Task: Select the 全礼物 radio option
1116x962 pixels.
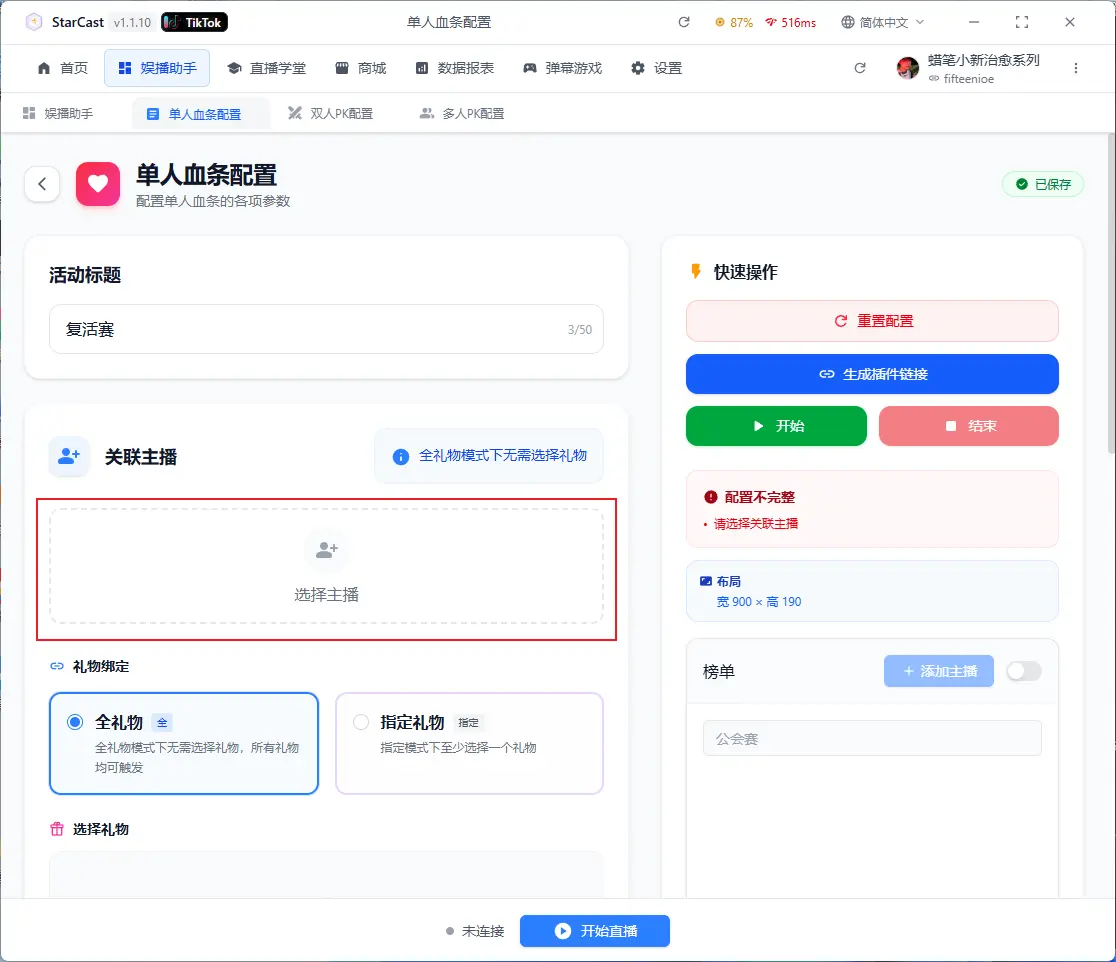Action: tap(75, 722)
